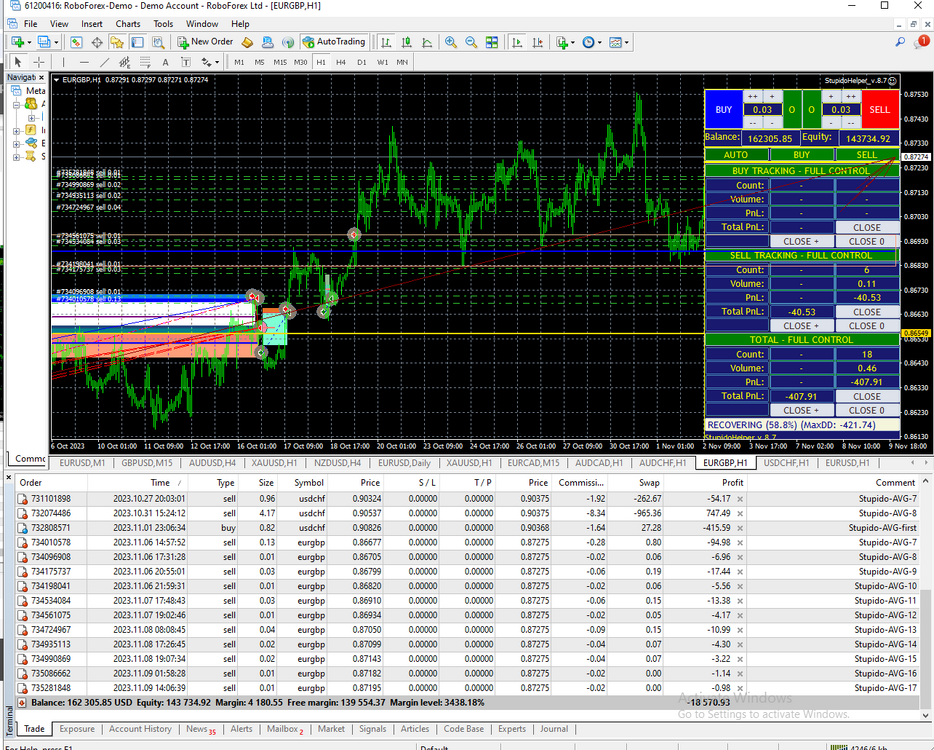Click the Zoom In magnifier icon
The width and height of the screenshot is (934, 750).
point(451,42)
